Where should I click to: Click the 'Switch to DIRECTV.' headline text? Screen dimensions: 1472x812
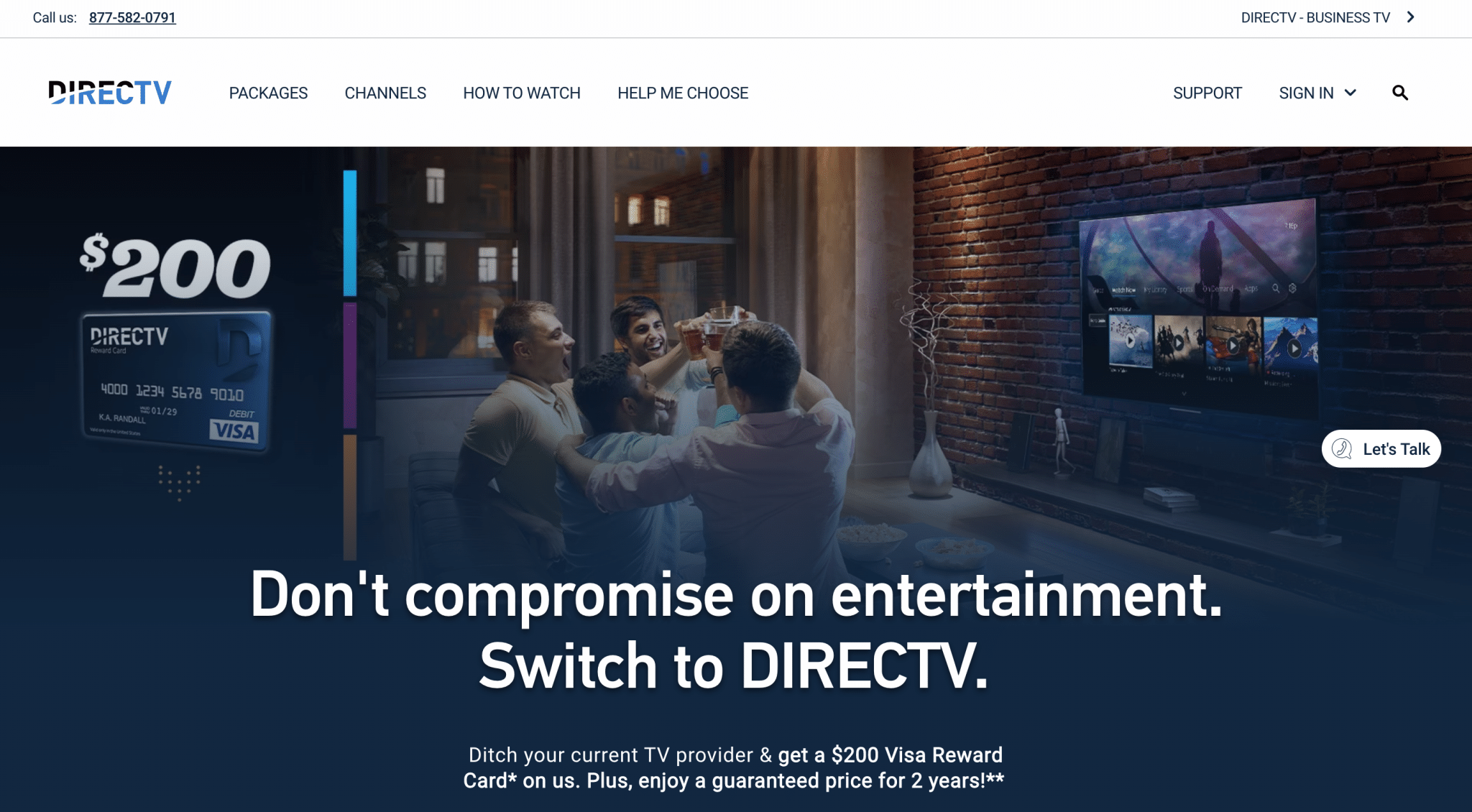click(x=734, y=666)
